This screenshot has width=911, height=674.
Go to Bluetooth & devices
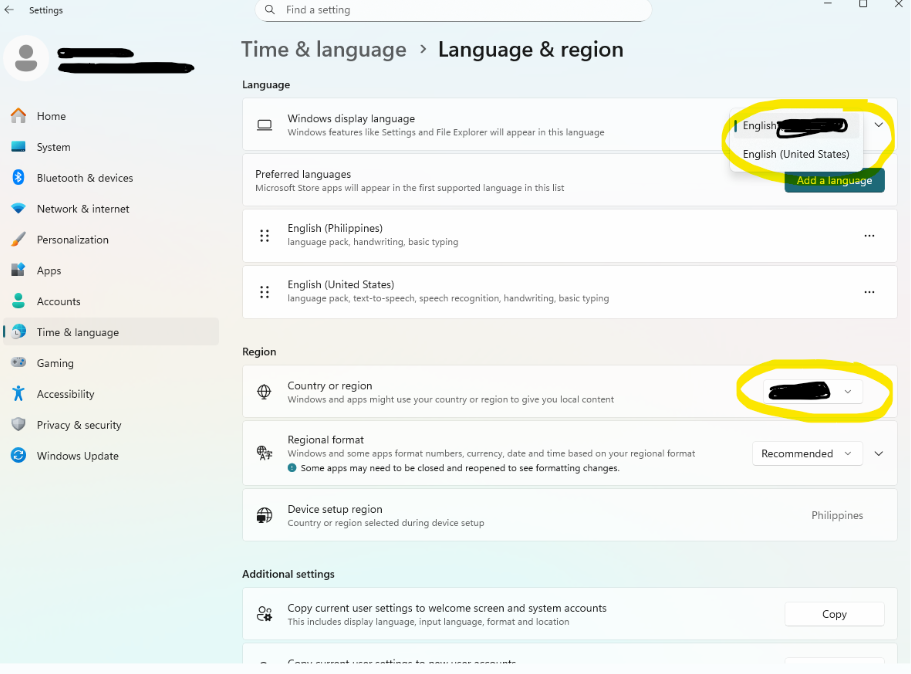tap(111, 178)
